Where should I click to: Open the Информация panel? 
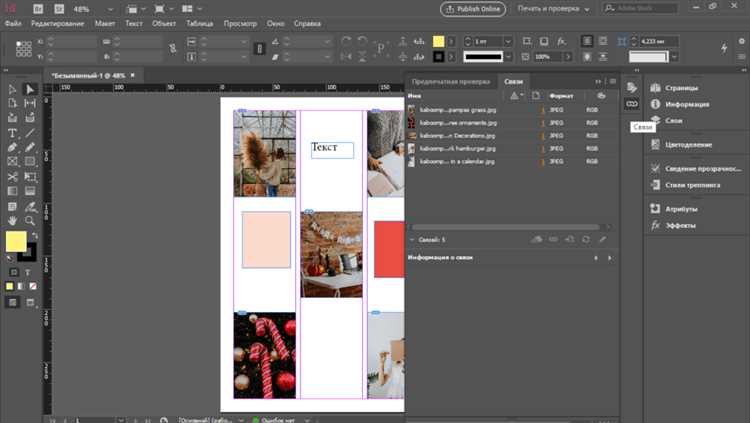coord(687,104)
